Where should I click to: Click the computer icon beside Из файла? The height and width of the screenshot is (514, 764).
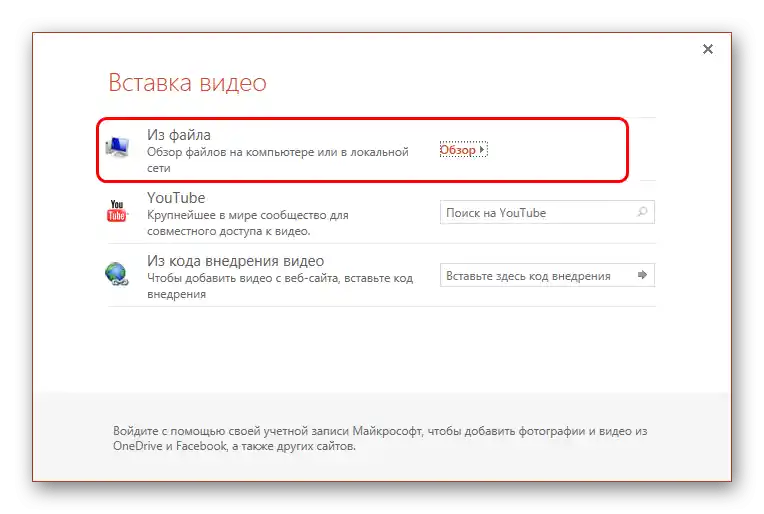(117, 147)
